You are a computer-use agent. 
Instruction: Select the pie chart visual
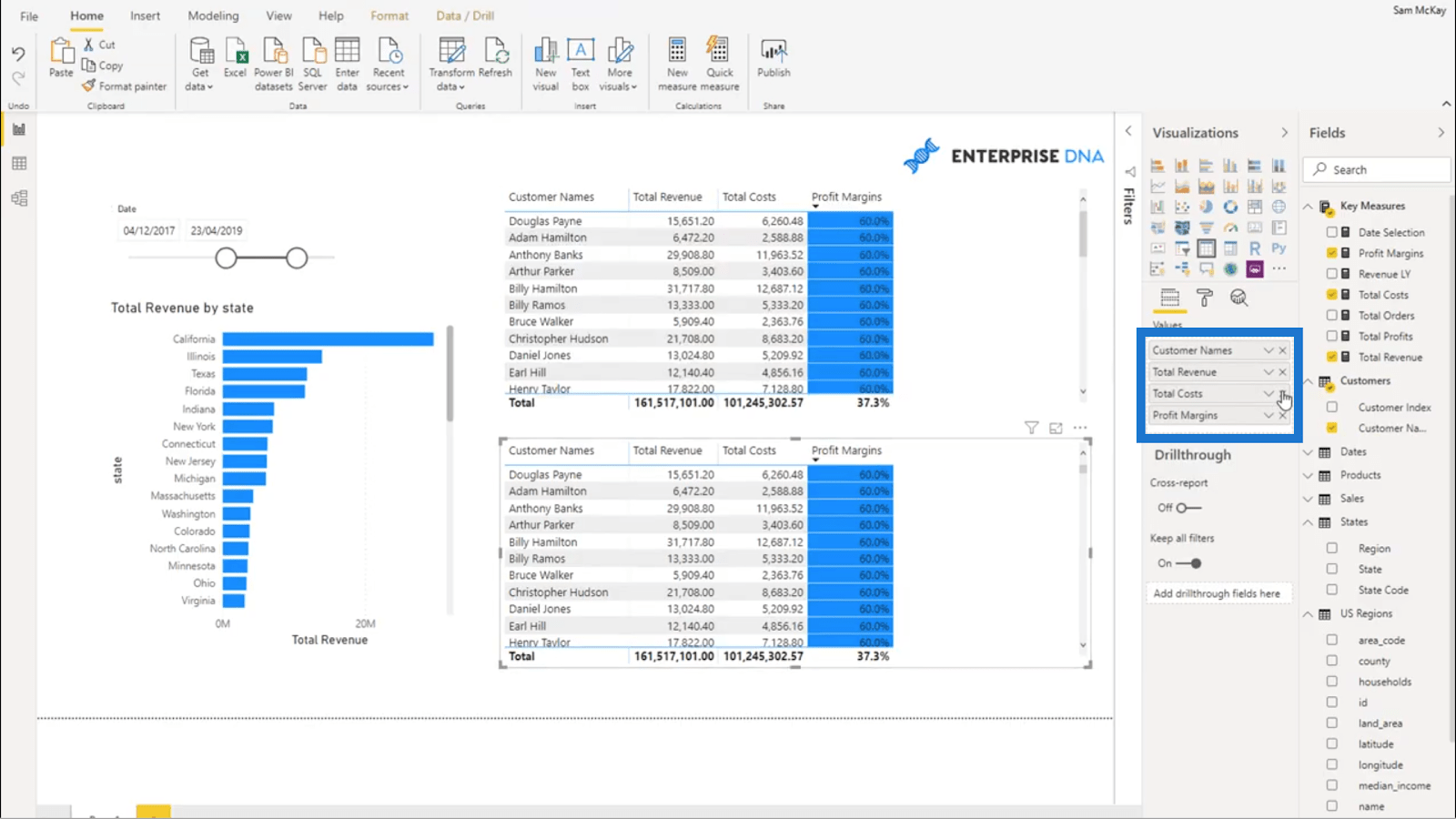(x=1206, y=207)
